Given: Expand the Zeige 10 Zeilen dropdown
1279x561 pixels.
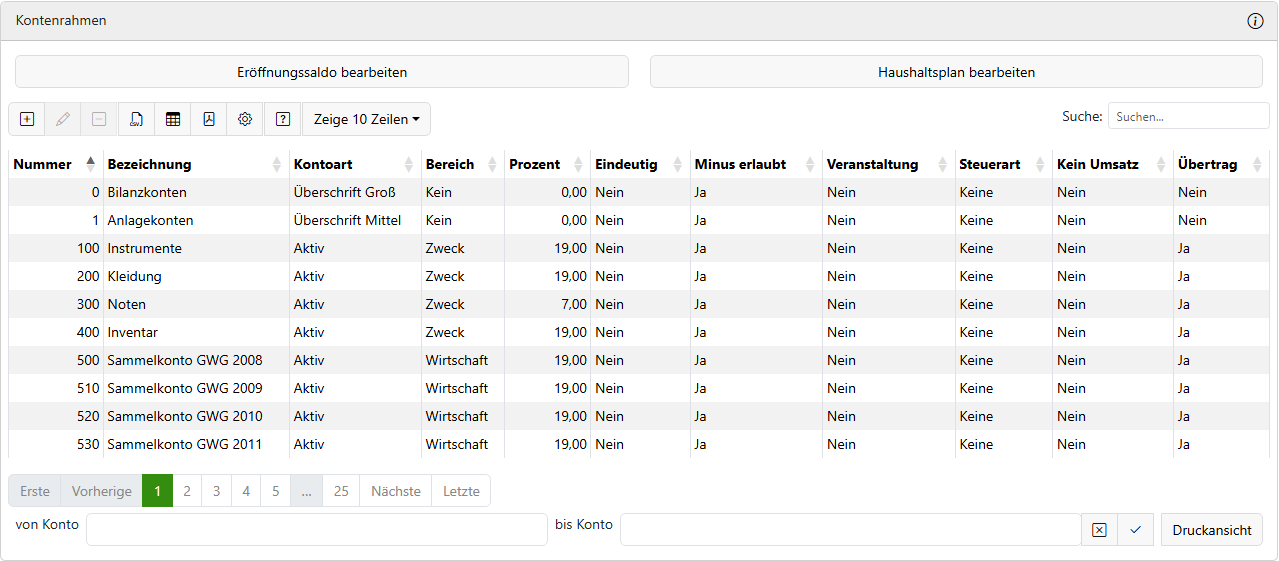Looking at the screenshot, I should (366, 119).
